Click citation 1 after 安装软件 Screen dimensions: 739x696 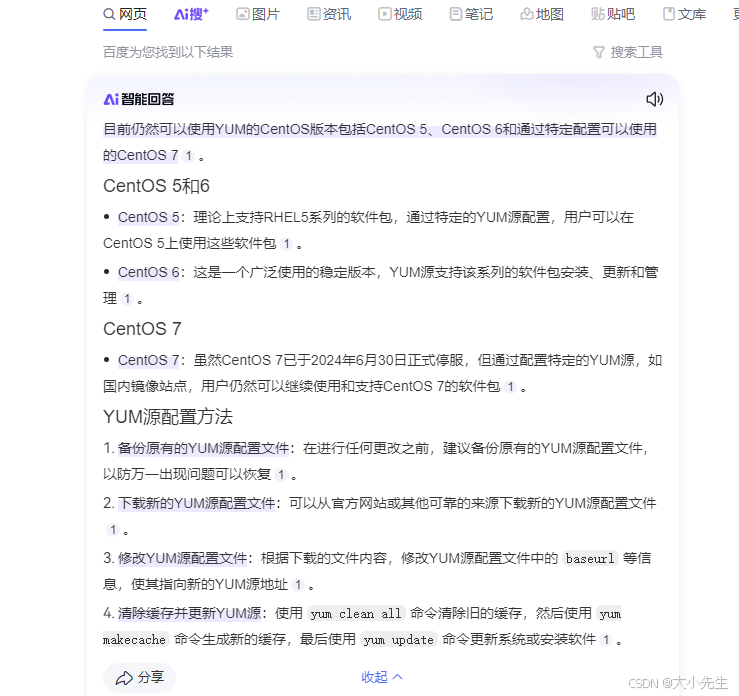(606, 640)
